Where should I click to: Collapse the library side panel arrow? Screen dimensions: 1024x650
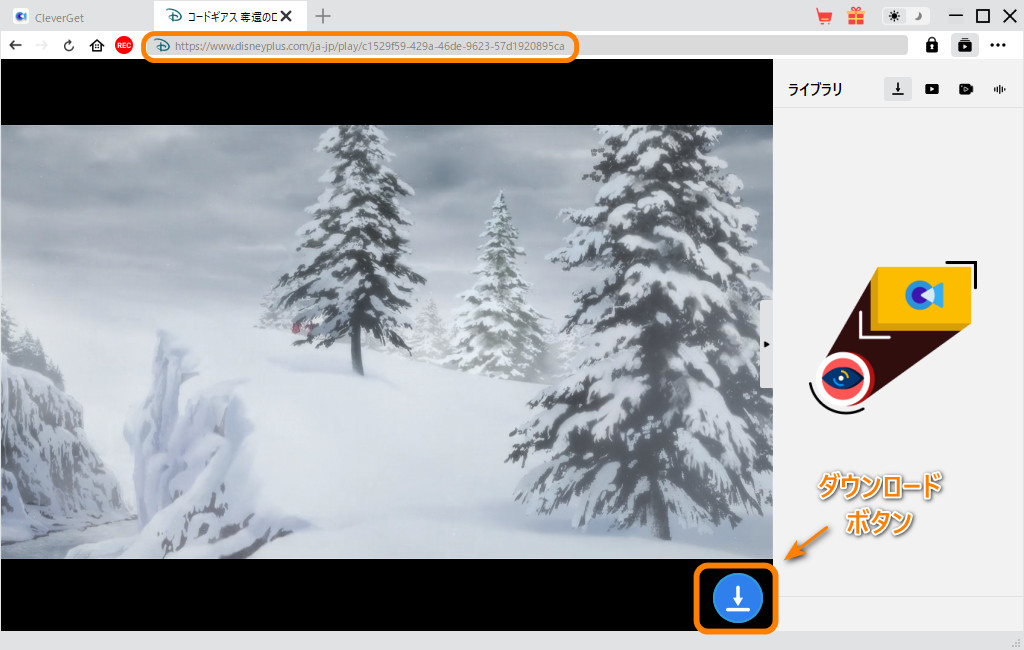[766, 344]
